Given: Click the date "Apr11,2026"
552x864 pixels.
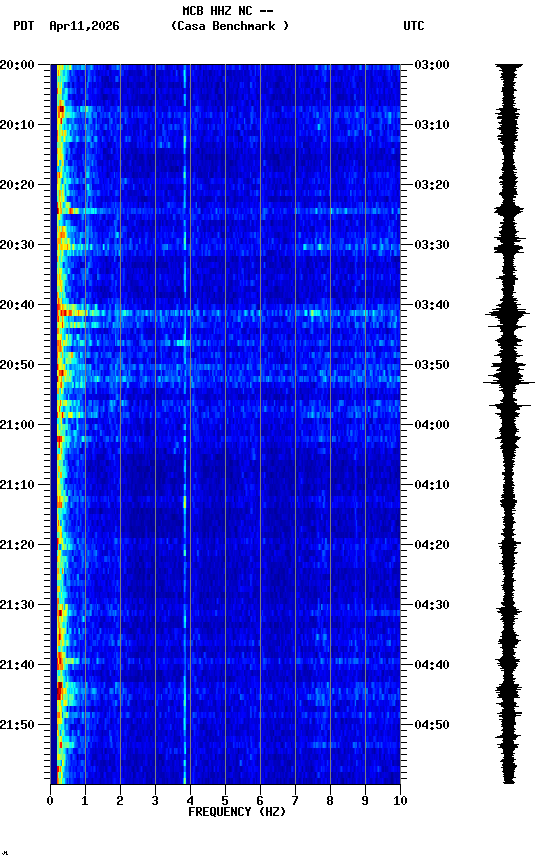Looking at the screenshot, I should point(84,26).
